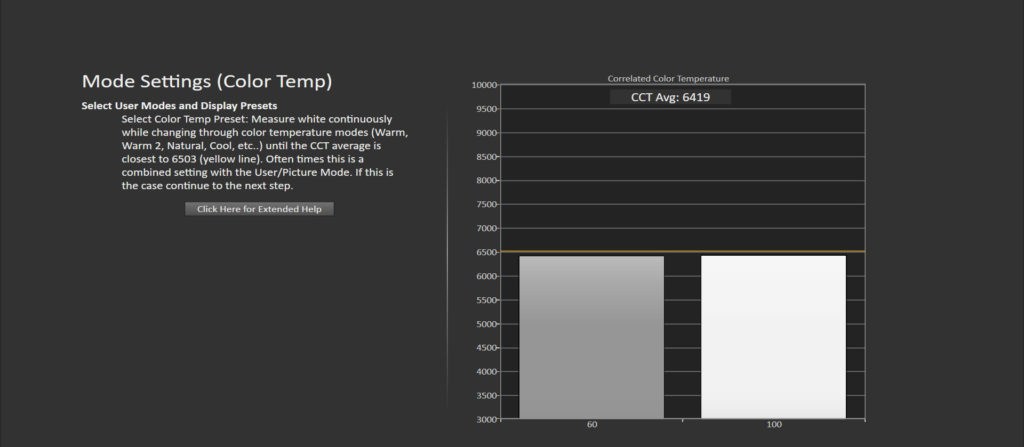Click the yellow 6503 target line
The image size is (1024, 447).
coord(682,251)
